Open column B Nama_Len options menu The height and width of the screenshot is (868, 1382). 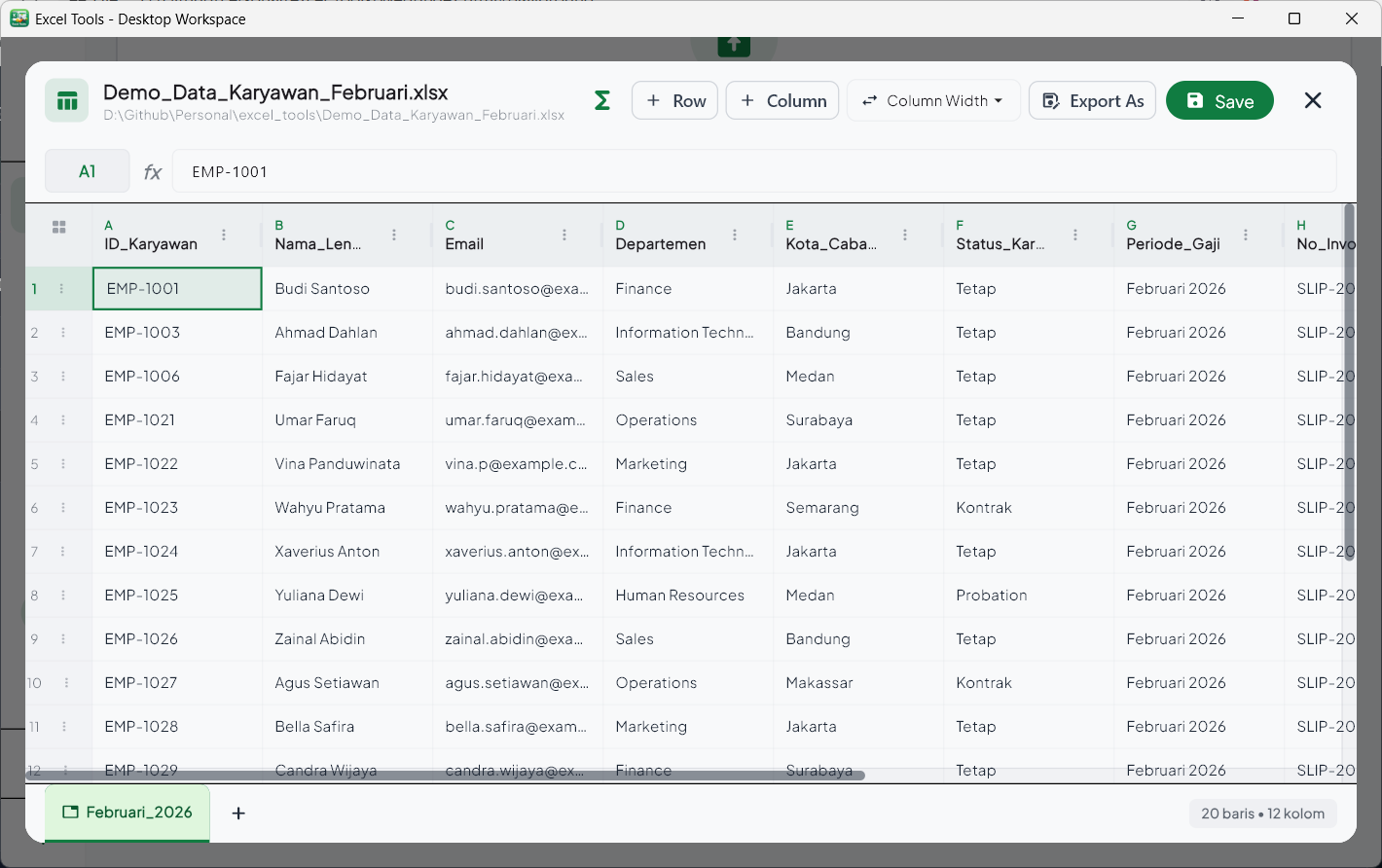394,235
